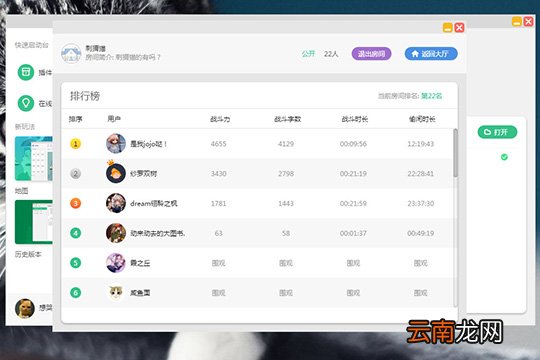Click the rightmost duration column header
Image resolution: width=540 pixels, height=360 pixels.
(x=422, y=119)
